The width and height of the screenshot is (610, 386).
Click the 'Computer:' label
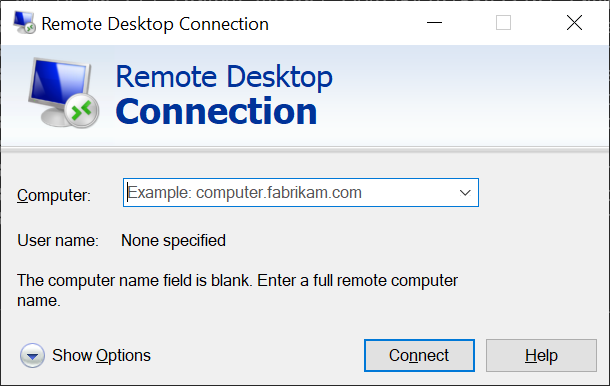click(x=54, y=195)
